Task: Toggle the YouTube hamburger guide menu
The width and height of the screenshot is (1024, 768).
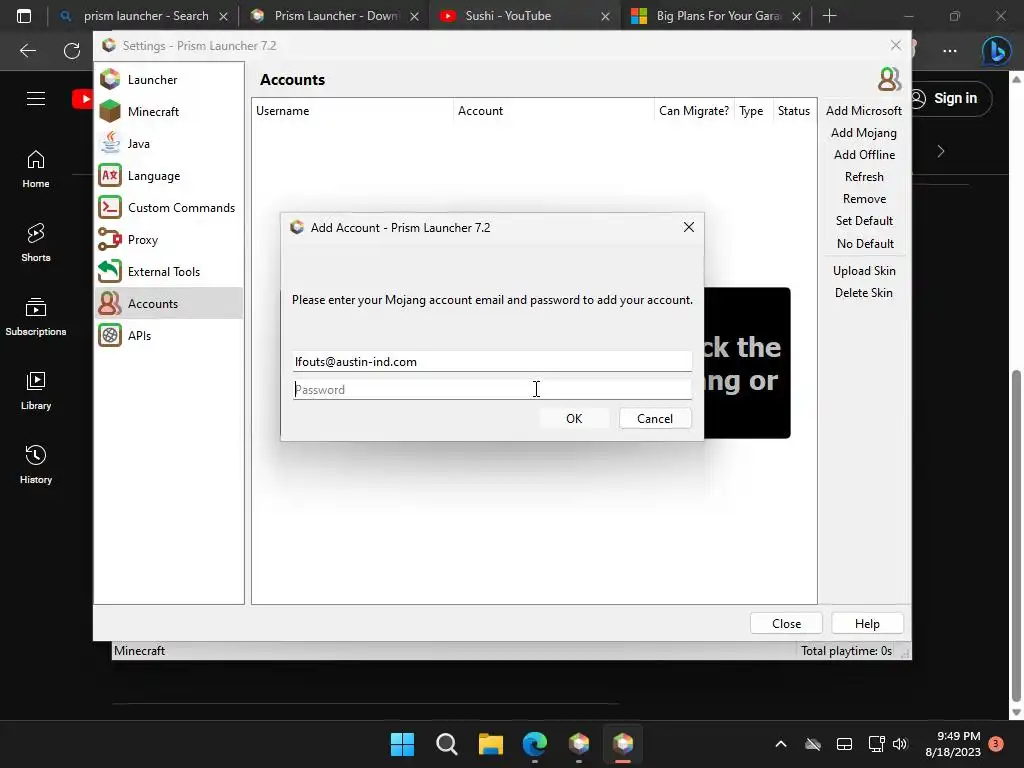Action: pos(36,99)
